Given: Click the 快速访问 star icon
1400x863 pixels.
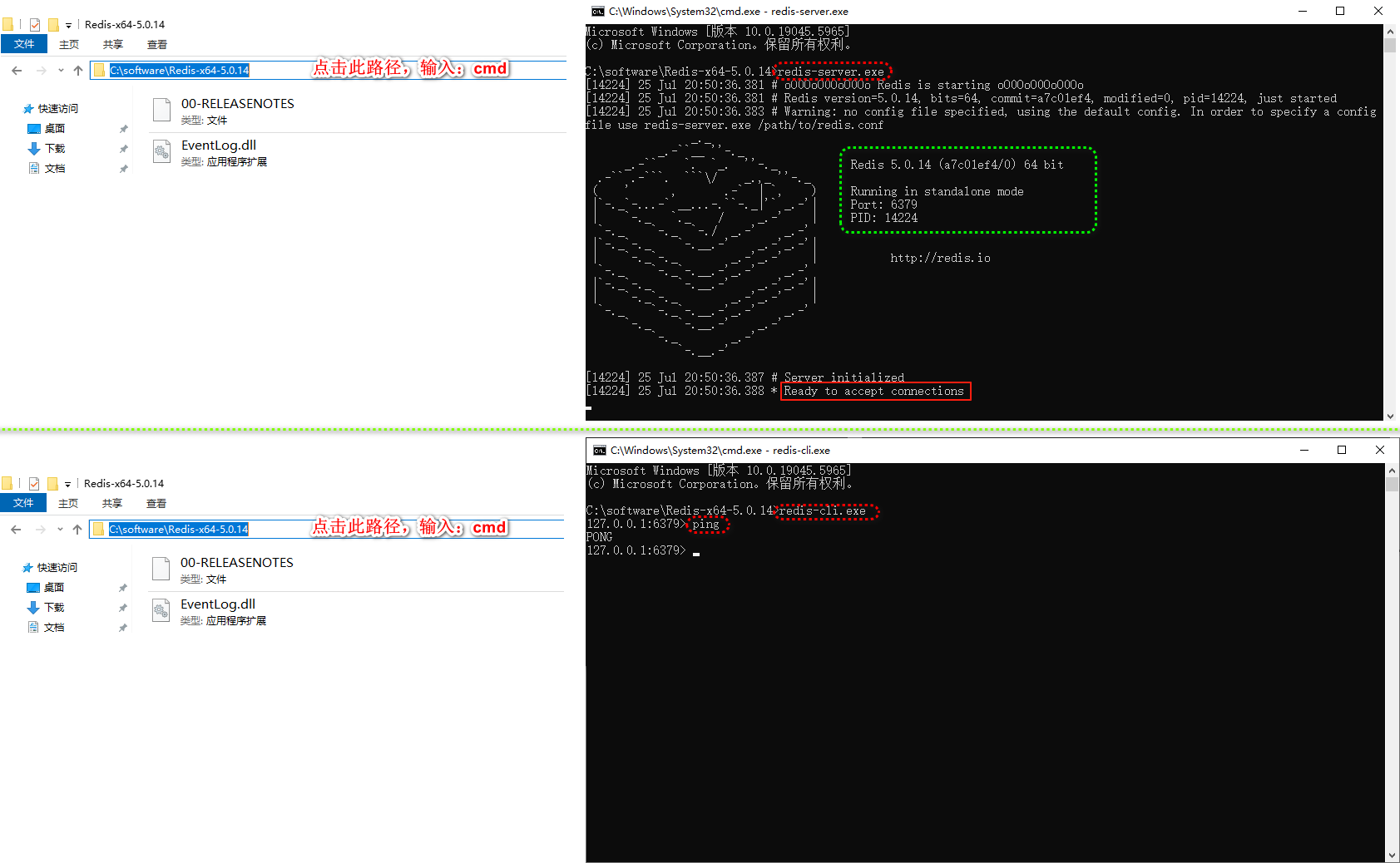Looking at the screenshot, I should 28,108.
